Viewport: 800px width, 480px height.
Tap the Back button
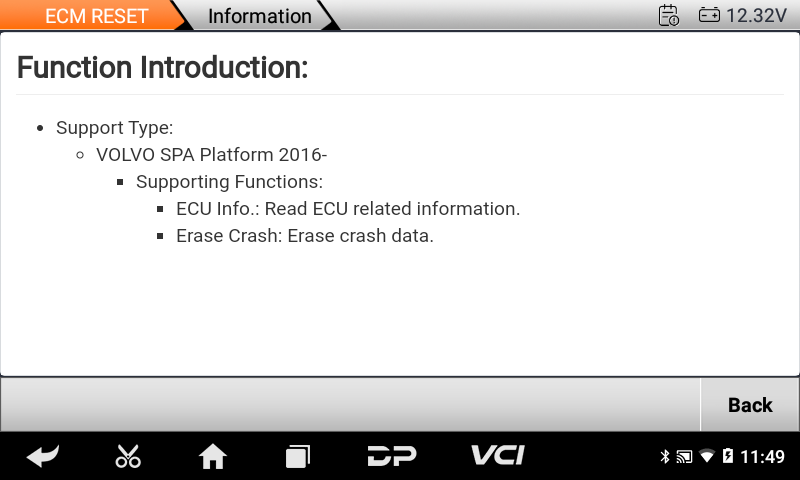[x=749, y=405]
